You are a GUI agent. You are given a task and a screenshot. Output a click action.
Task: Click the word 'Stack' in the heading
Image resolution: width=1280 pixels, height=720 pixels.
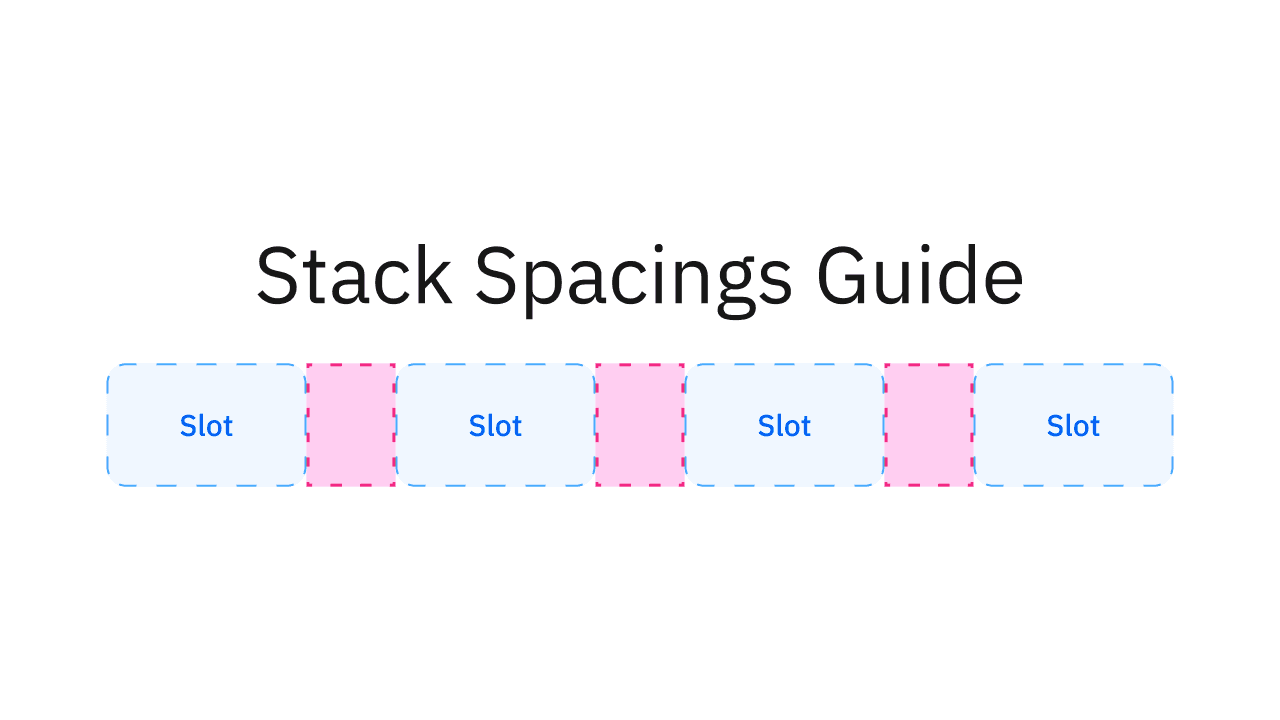coord(354,277)
